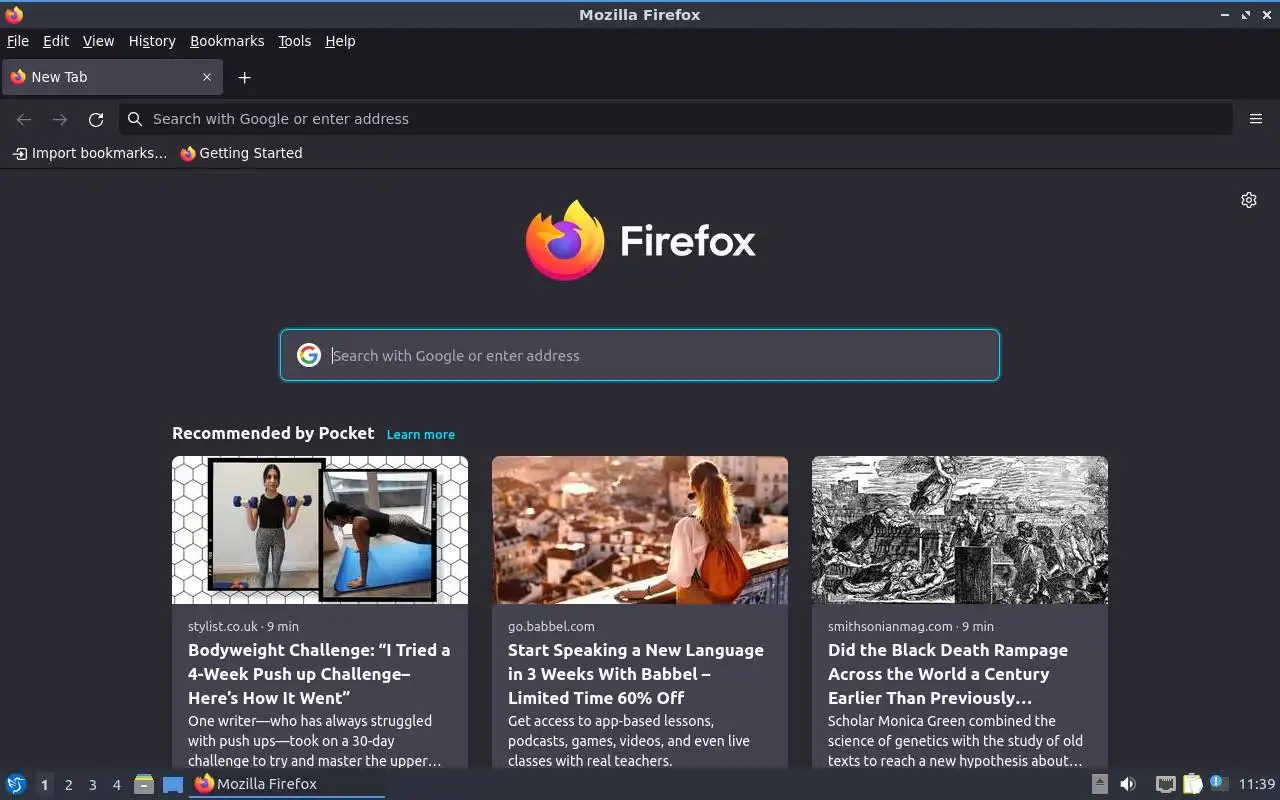Open the Babbel language article thumbnail
The height and width of the screenshot is (800, 1280).
[x=640, y=530]
